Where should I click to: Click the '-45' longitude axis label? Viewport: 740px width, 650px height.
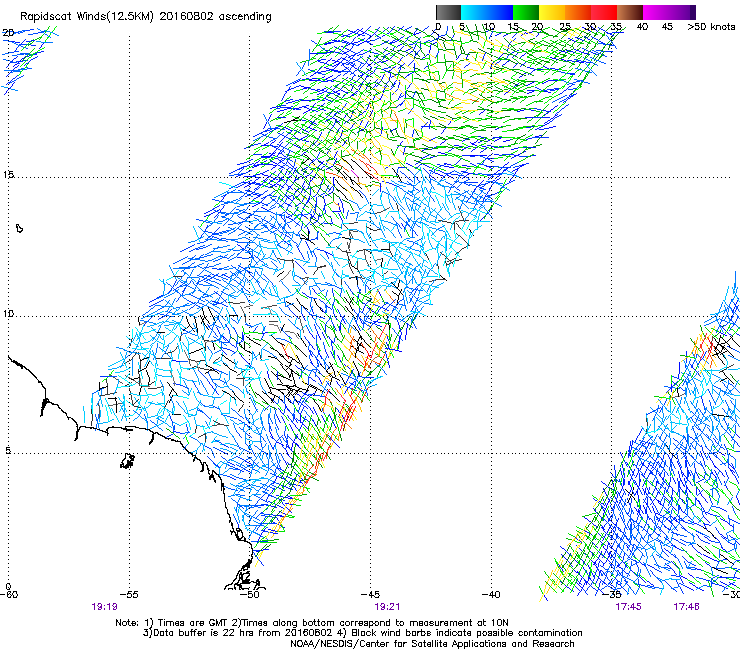pyautogui.click(x=370, y=594)
